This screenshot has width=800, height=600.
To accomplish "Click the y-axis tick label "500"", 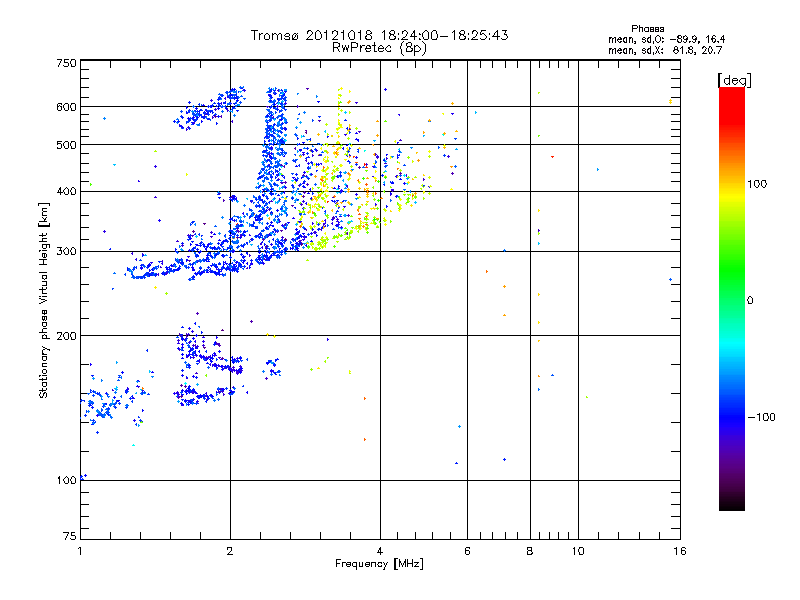I will 66,145.
